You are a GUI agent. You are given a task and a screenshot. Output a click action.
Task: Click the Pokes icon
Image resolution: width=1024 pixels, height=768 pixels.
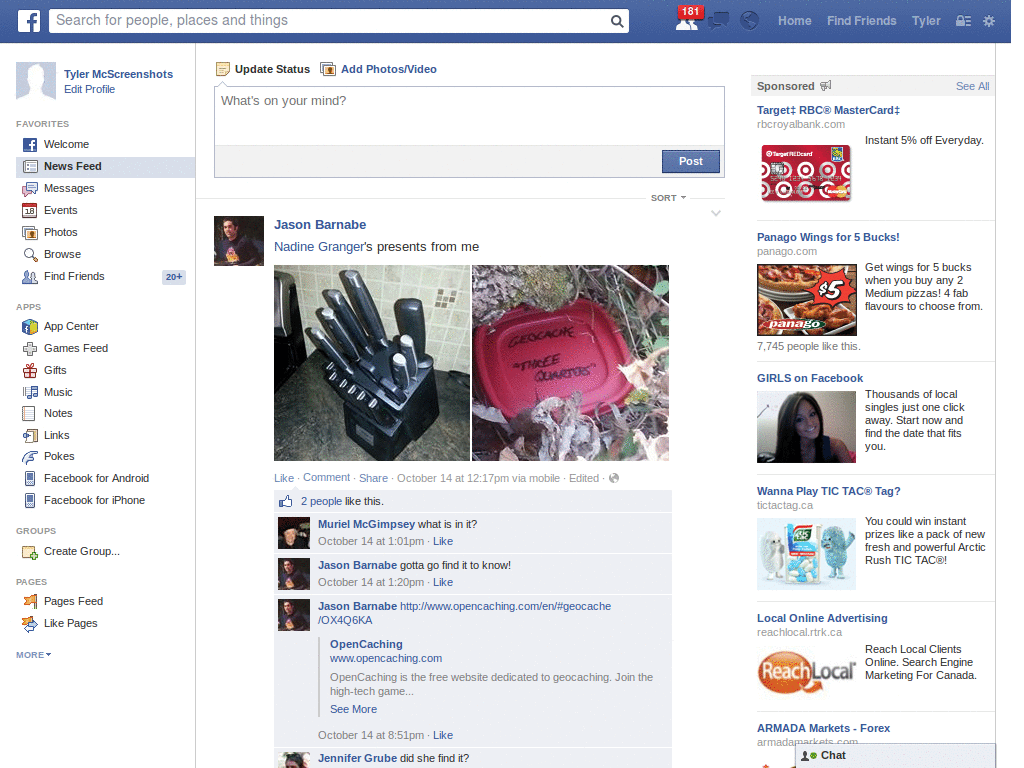click(29, 457)
